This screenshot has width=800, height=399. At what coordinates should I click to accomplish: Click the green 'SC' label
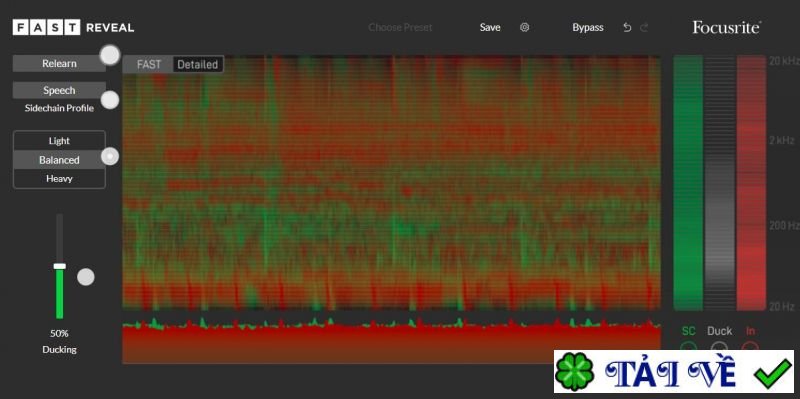(688, 331)
